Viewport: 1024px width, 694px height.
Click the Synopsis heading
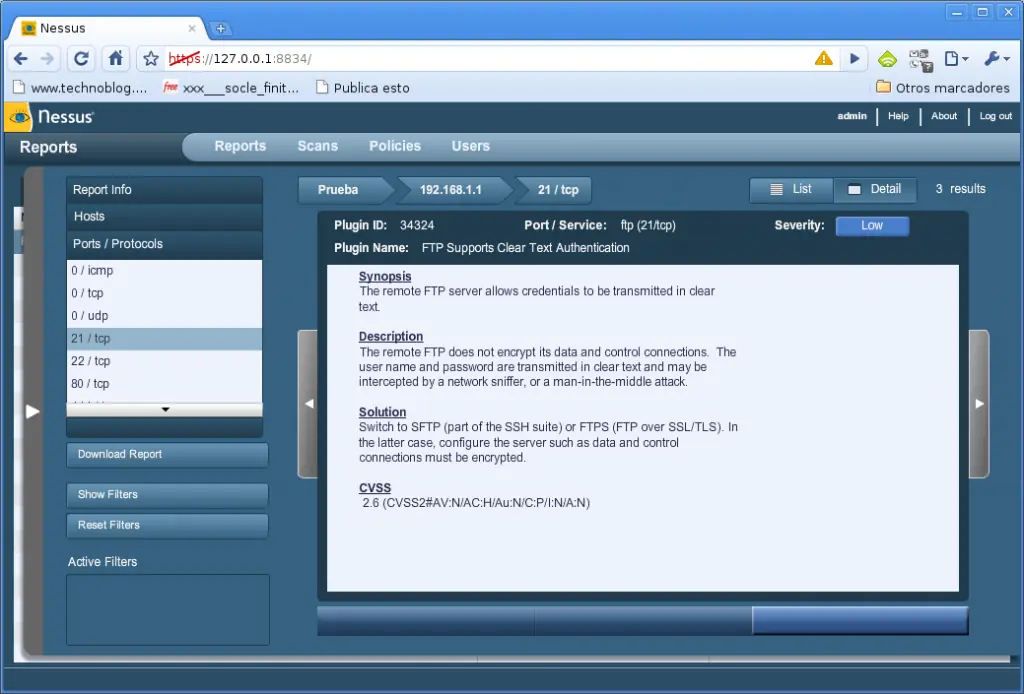pos(385,276)
